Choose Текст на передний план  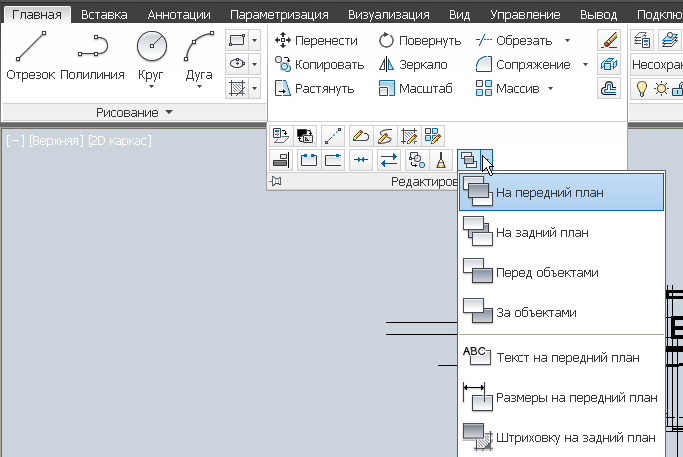click(561, 357)
